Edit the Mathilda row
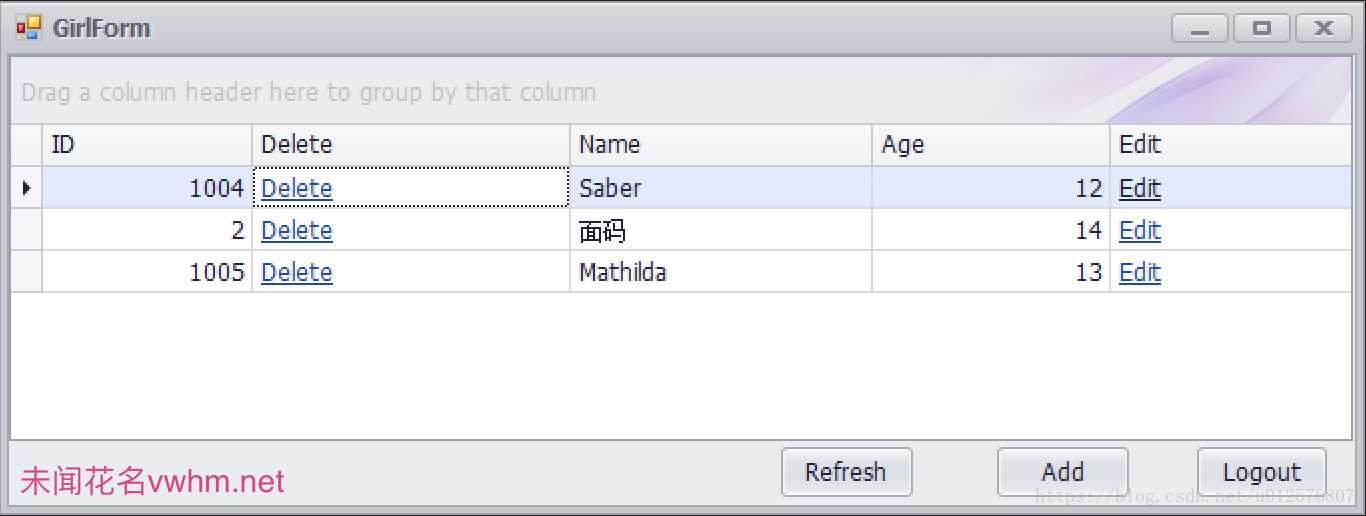The image size is (1366, 516). [x=1140, y=272]
